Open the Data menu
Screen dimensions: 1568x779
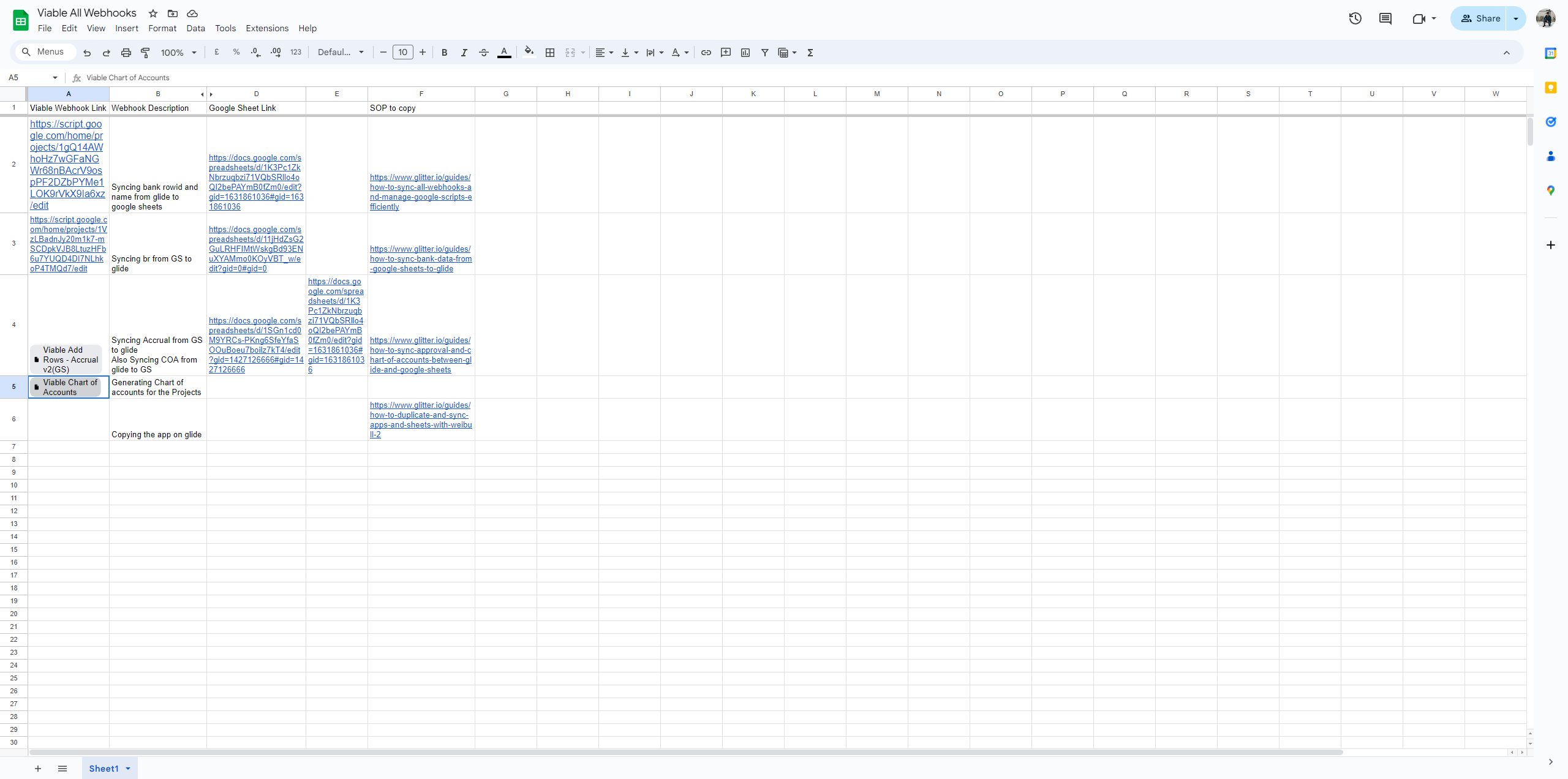pos(196,28)
